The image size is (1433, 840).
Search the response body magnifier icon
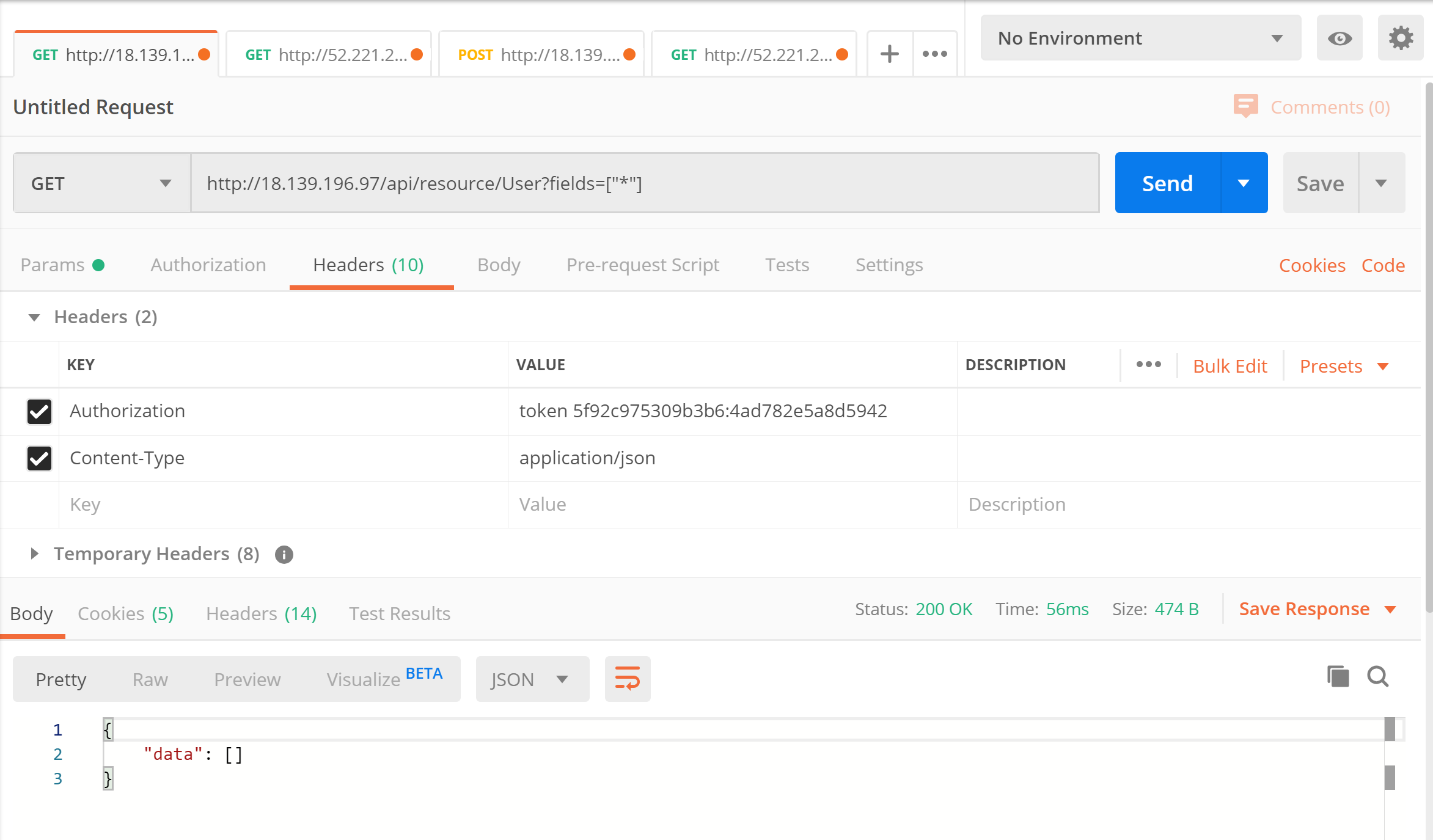coord(1378,677)
